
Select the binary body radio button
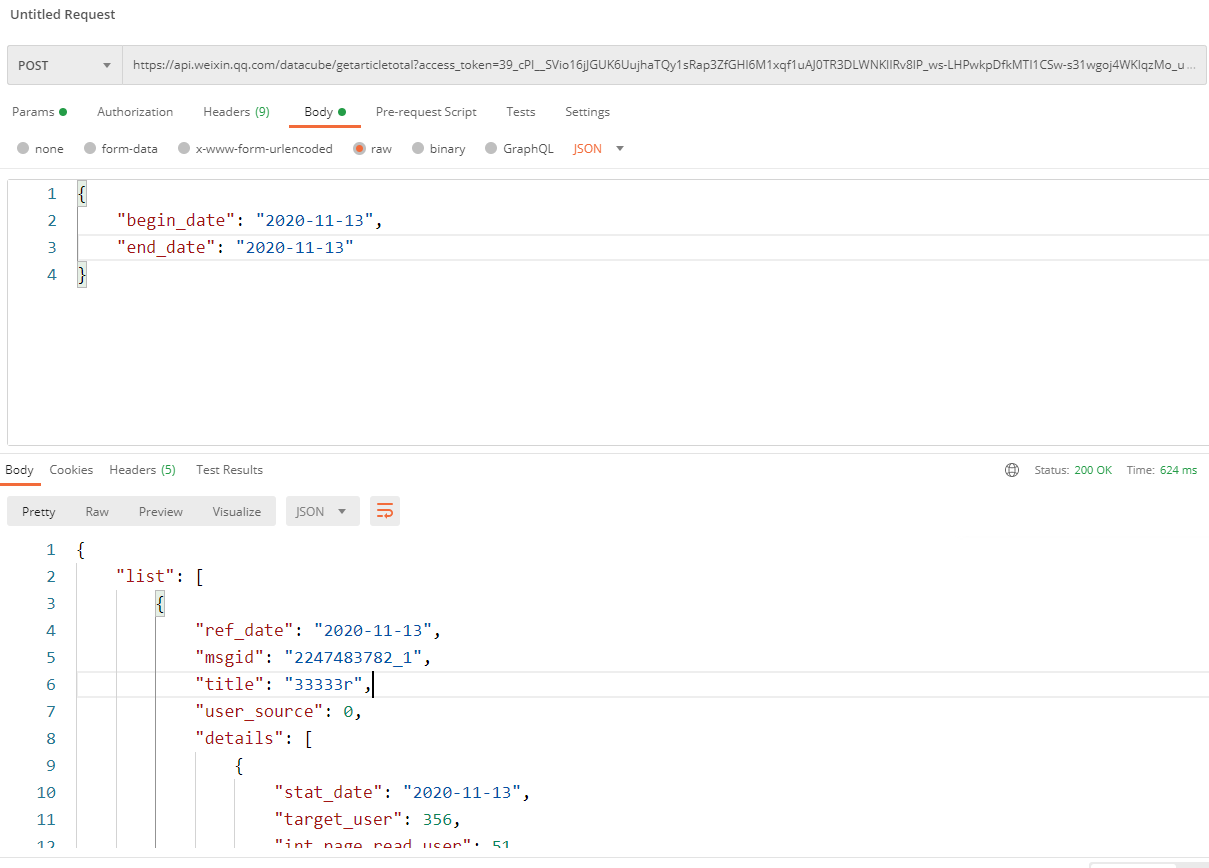(419, 149)
